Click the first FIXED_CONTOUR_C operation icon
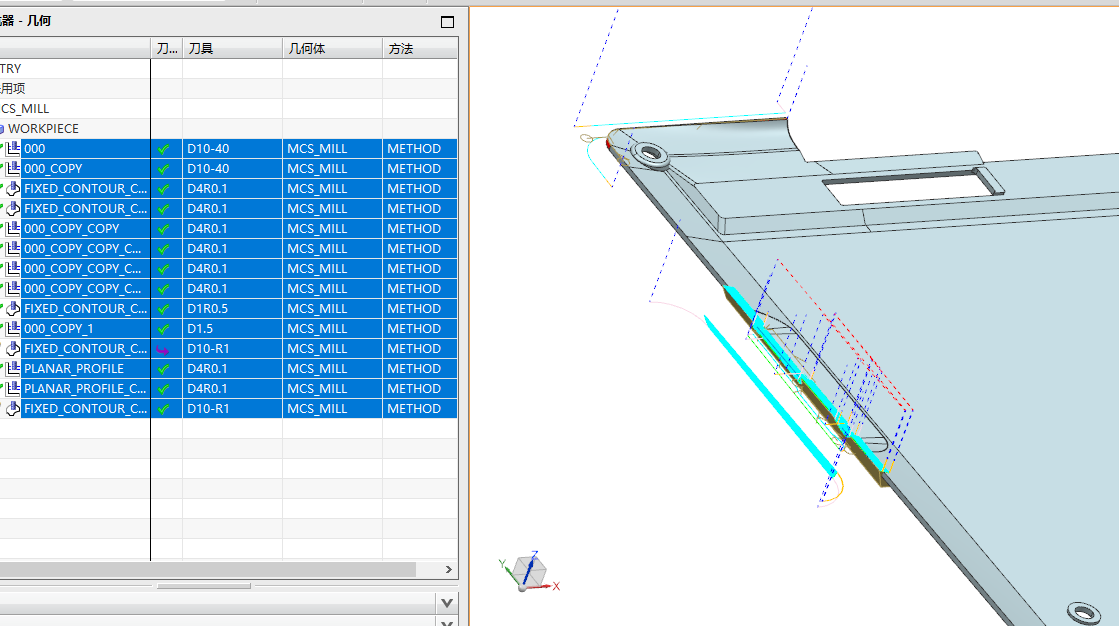Viewport: 1119px width, 626px height. [13, 188]
